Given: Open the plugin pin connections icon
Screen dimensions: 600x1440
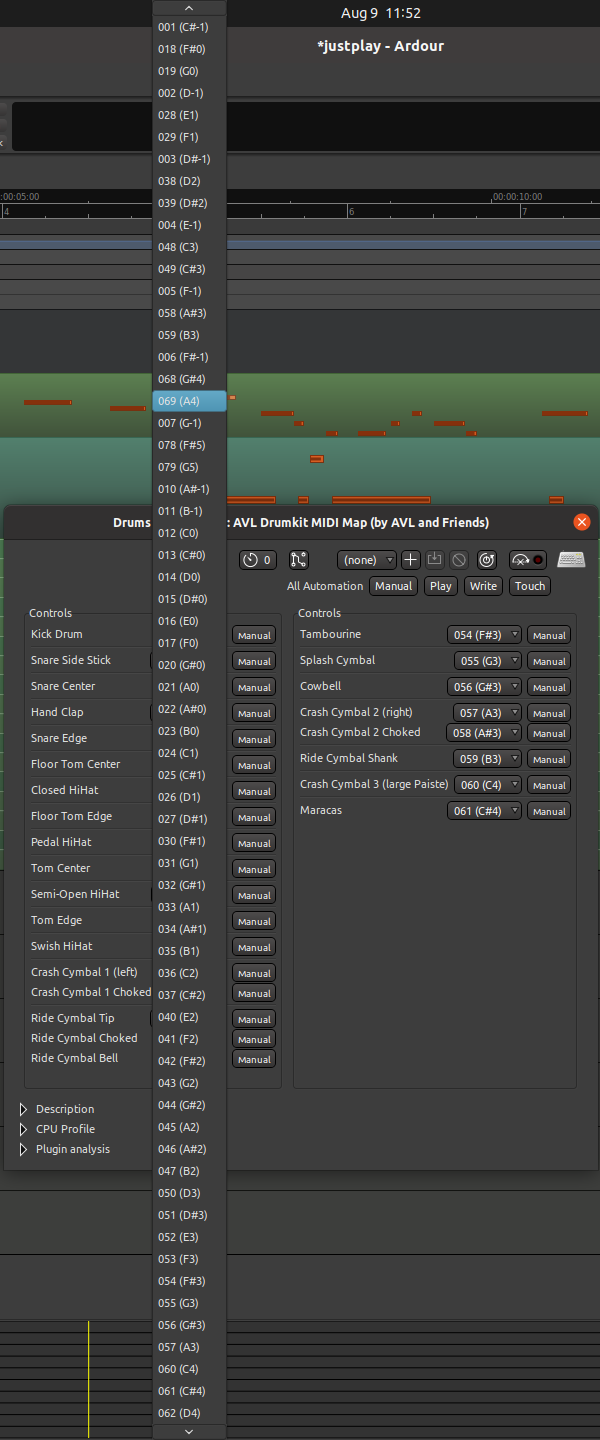Looking at the screenshot, I should coord(298,560).
